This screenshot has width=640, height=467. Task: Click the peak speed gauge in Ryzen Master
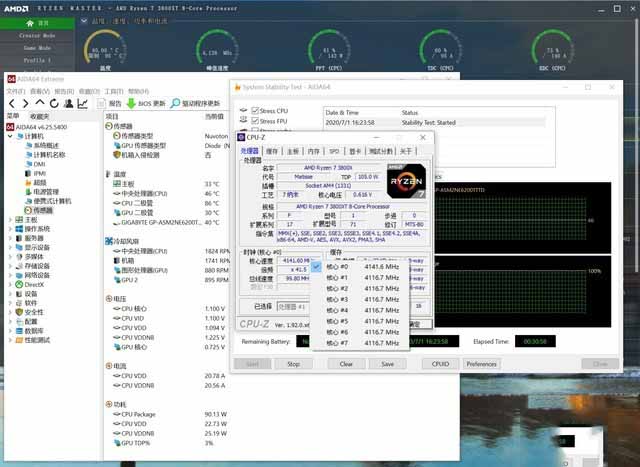click(x=217, y=49)
